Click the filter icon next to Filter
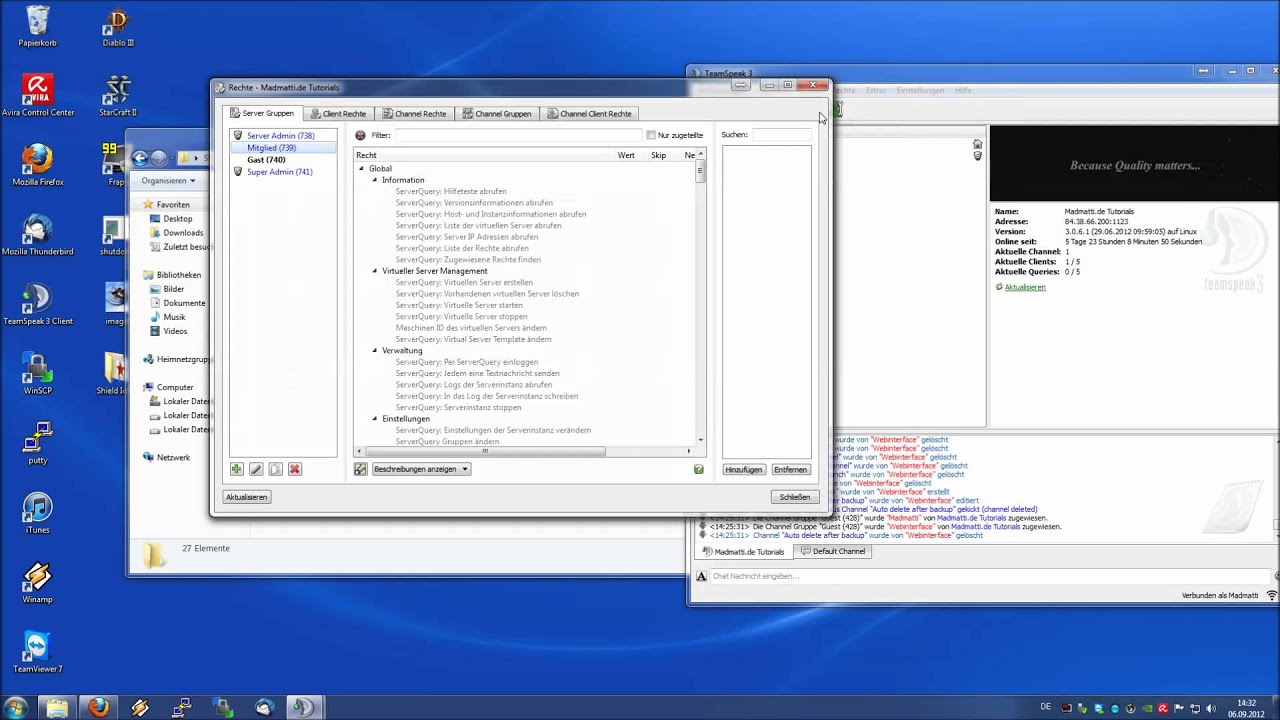1280x720 pixels. (x=361, y=135)
